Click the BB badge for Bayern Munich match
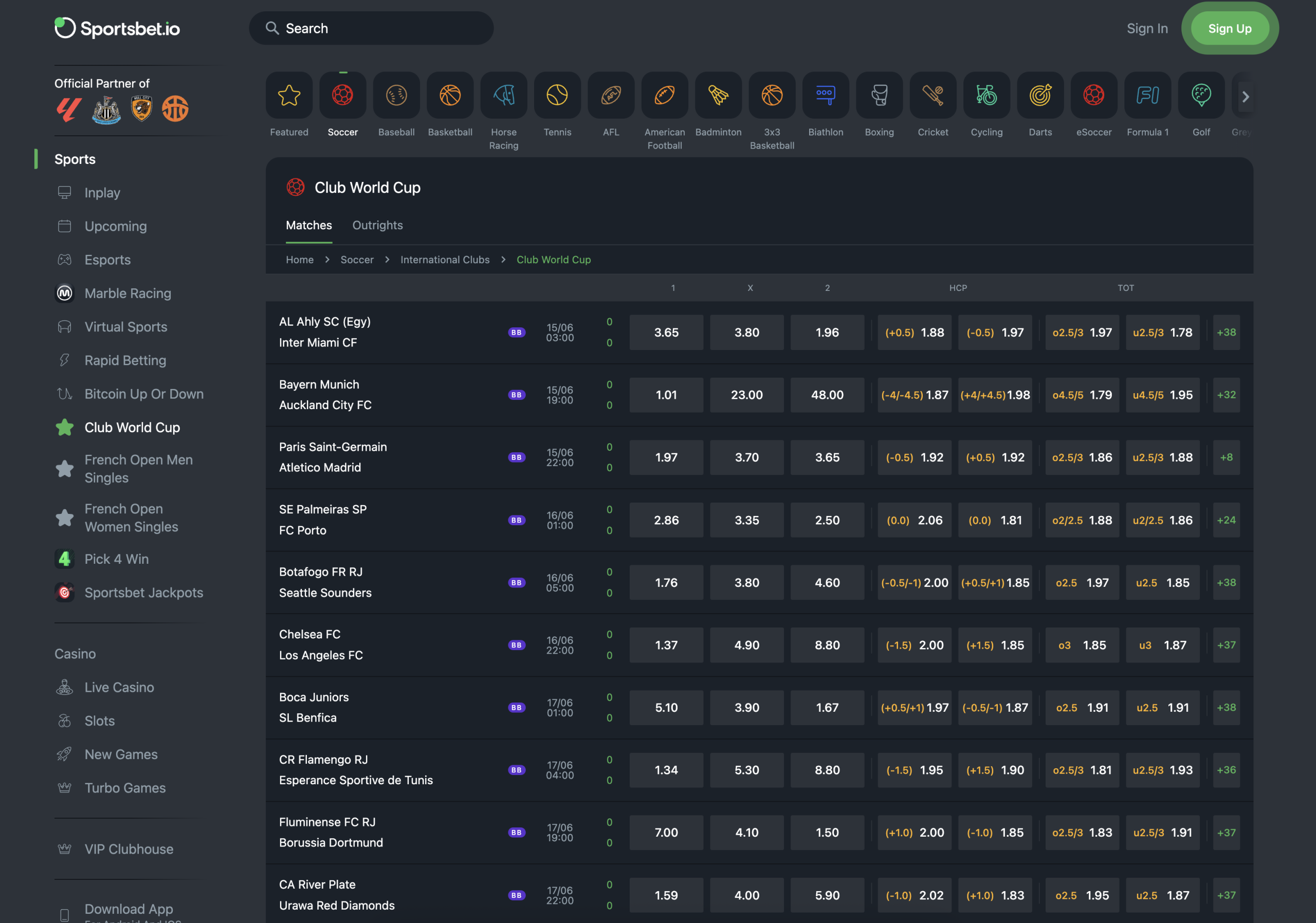 click(517, 395)
